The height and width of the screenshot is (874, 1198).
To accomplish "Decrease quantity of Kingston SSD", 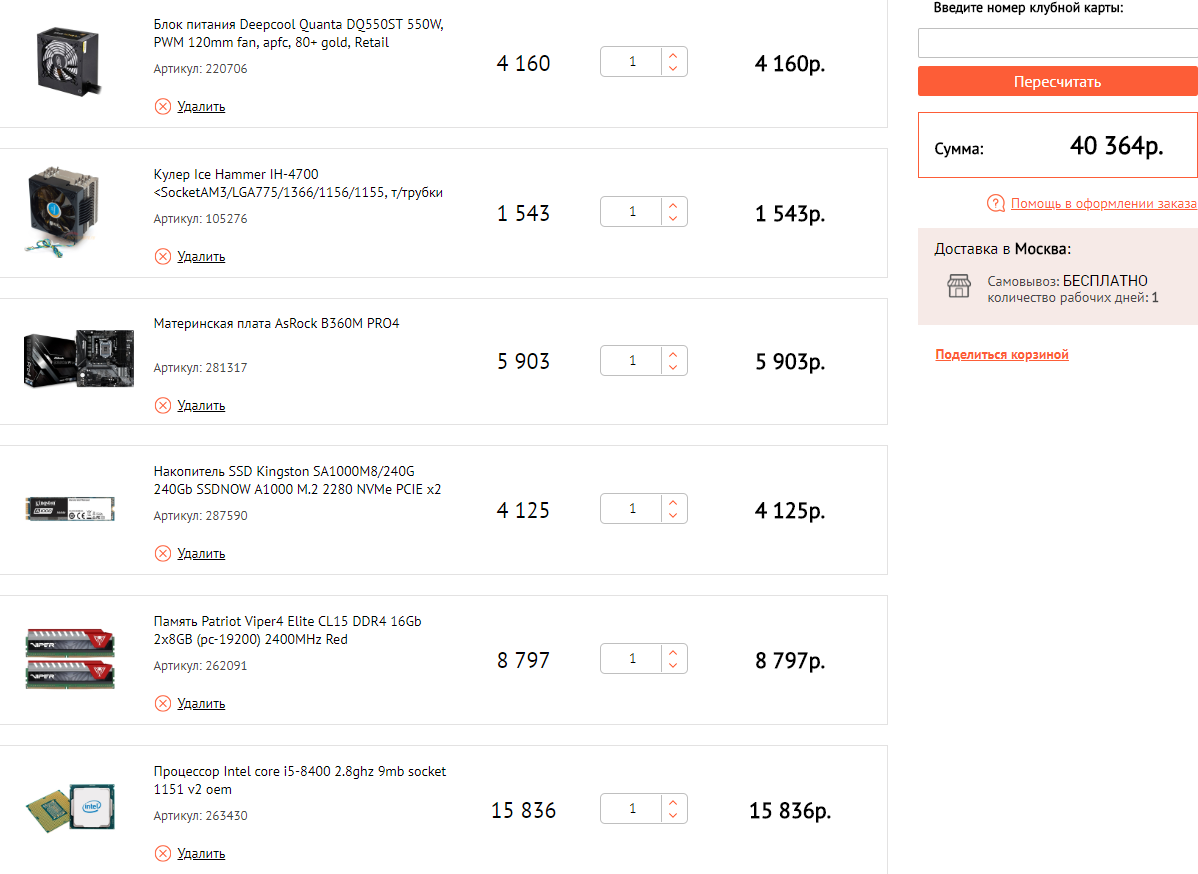I will pos(673,516).
